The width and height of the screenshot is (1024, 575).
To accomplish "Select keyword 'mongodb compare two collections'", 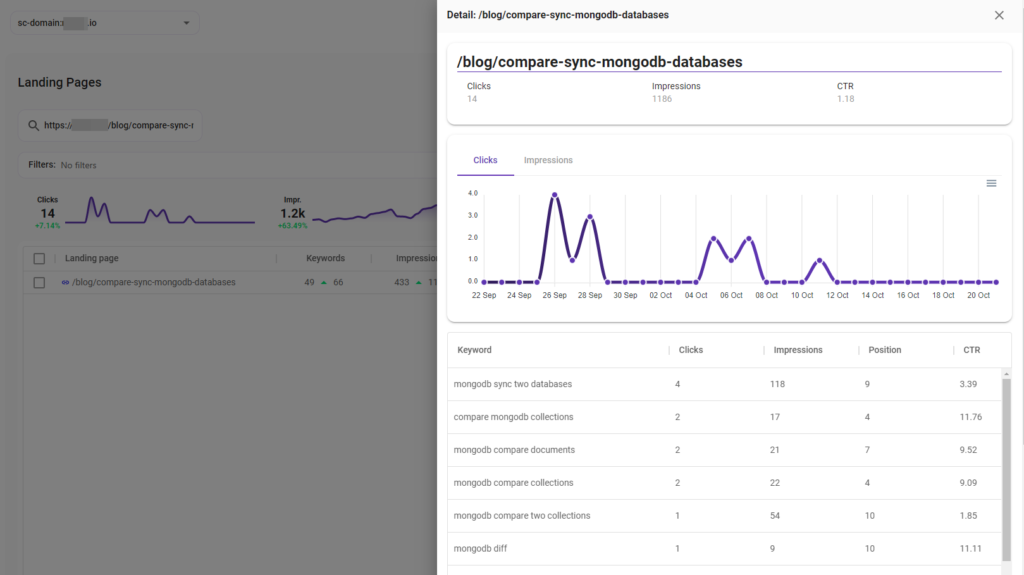I will [522, 516].
